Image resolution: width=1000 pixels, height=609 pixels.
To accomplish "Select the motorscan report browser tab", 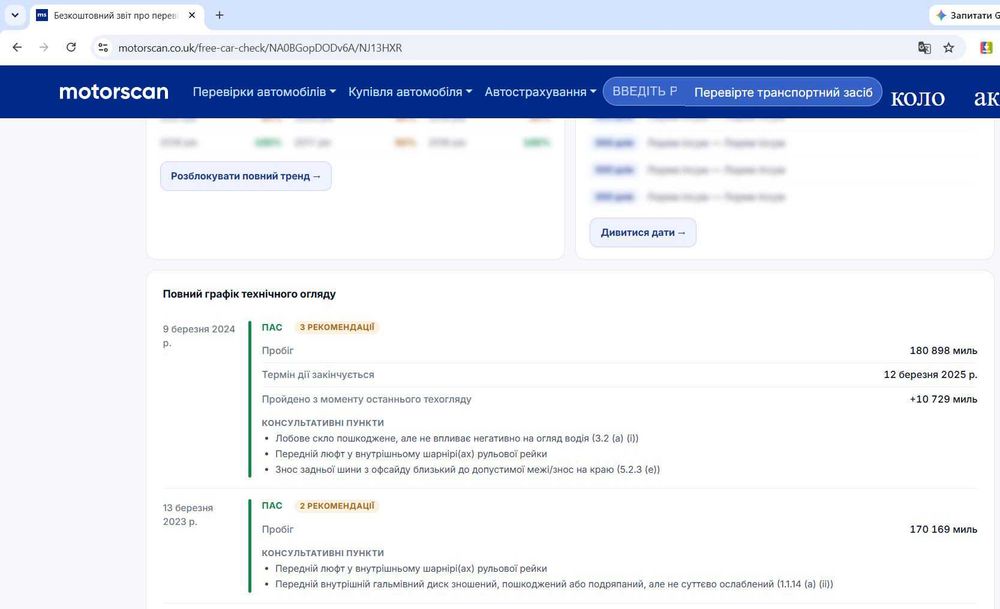I will pos(117,15).
